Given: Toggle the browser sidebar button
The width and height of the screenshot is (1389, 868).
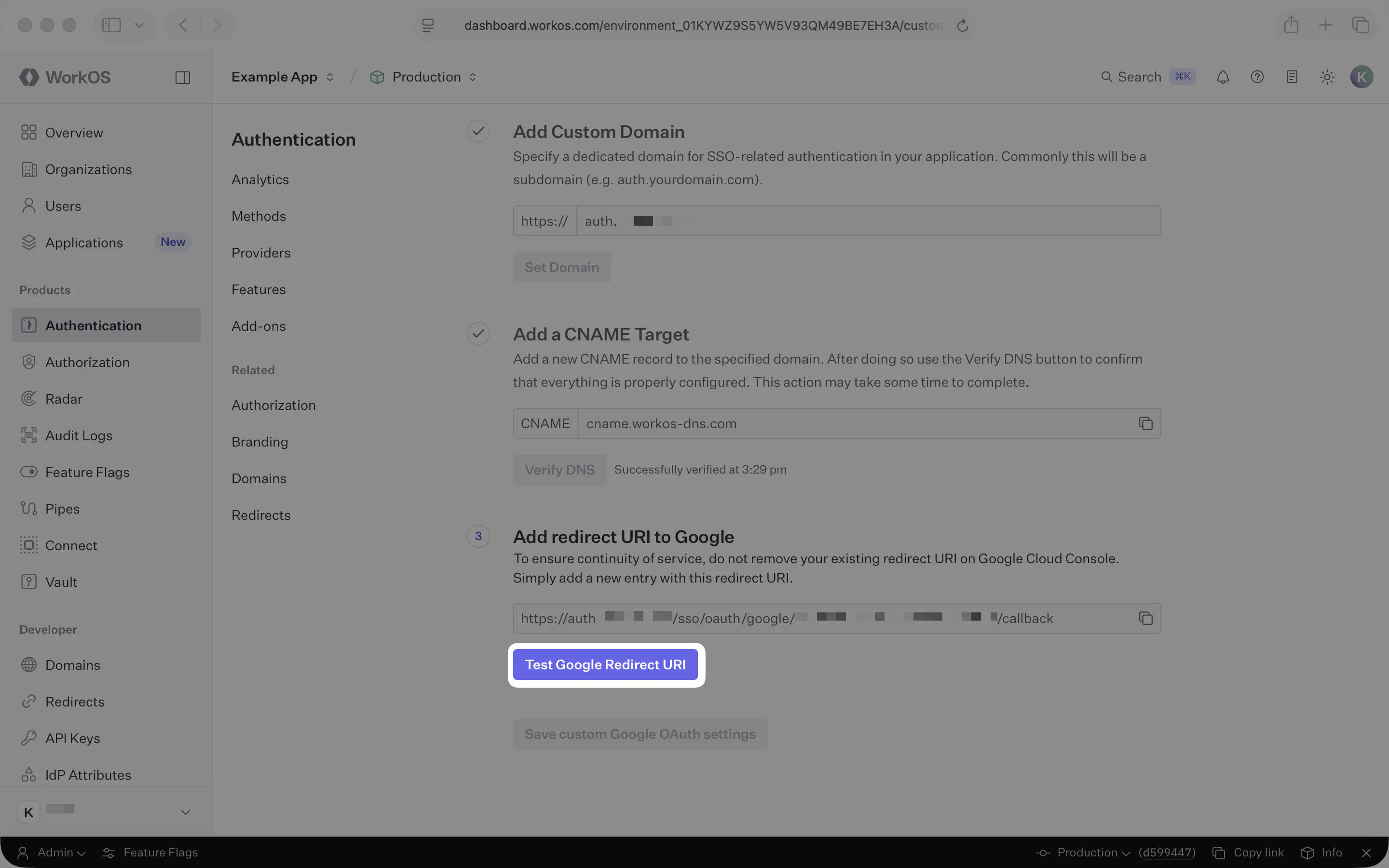Looking at the screenshot, I should (x=111, y=25).
